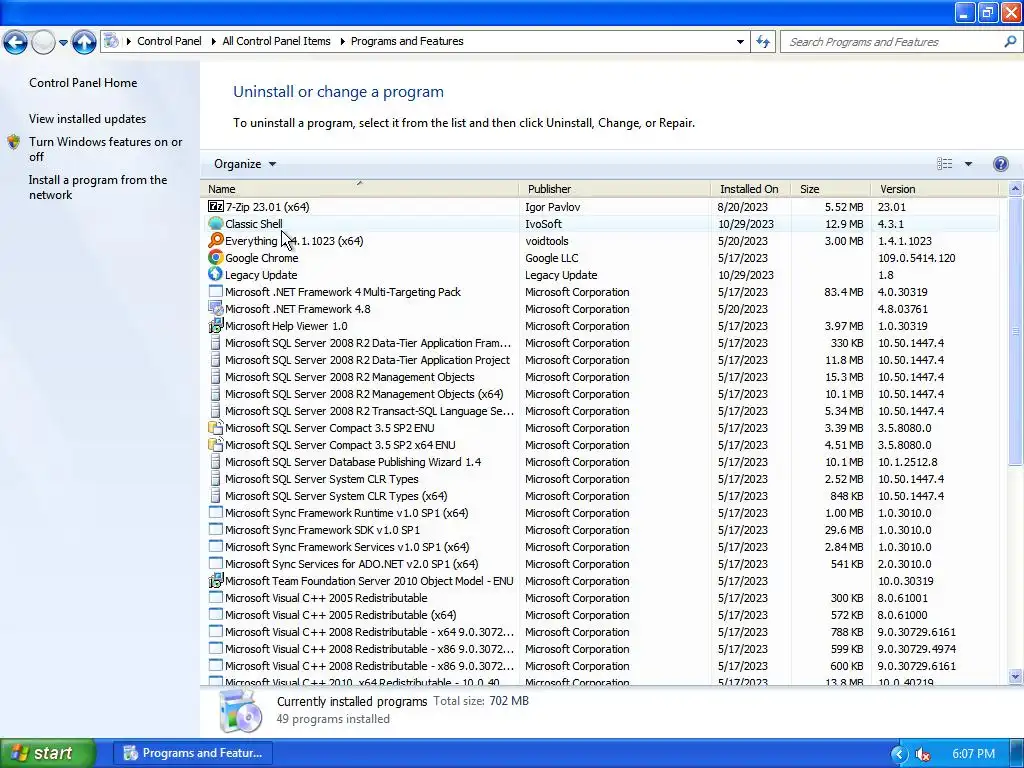The image size is (1024, 768).
Task: Go forward with the Forward arrow button
Action: click(44, 42)
